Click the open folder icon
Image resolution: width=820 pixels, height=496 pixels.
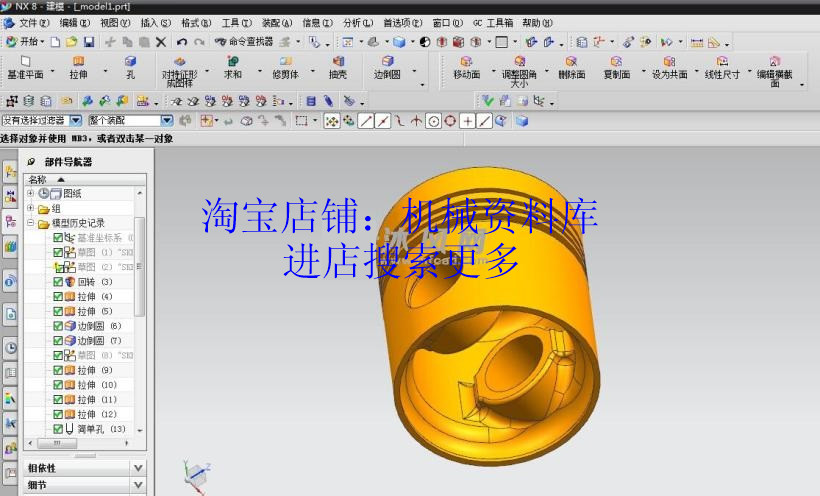pyautogui.click(x=72, y=42)
